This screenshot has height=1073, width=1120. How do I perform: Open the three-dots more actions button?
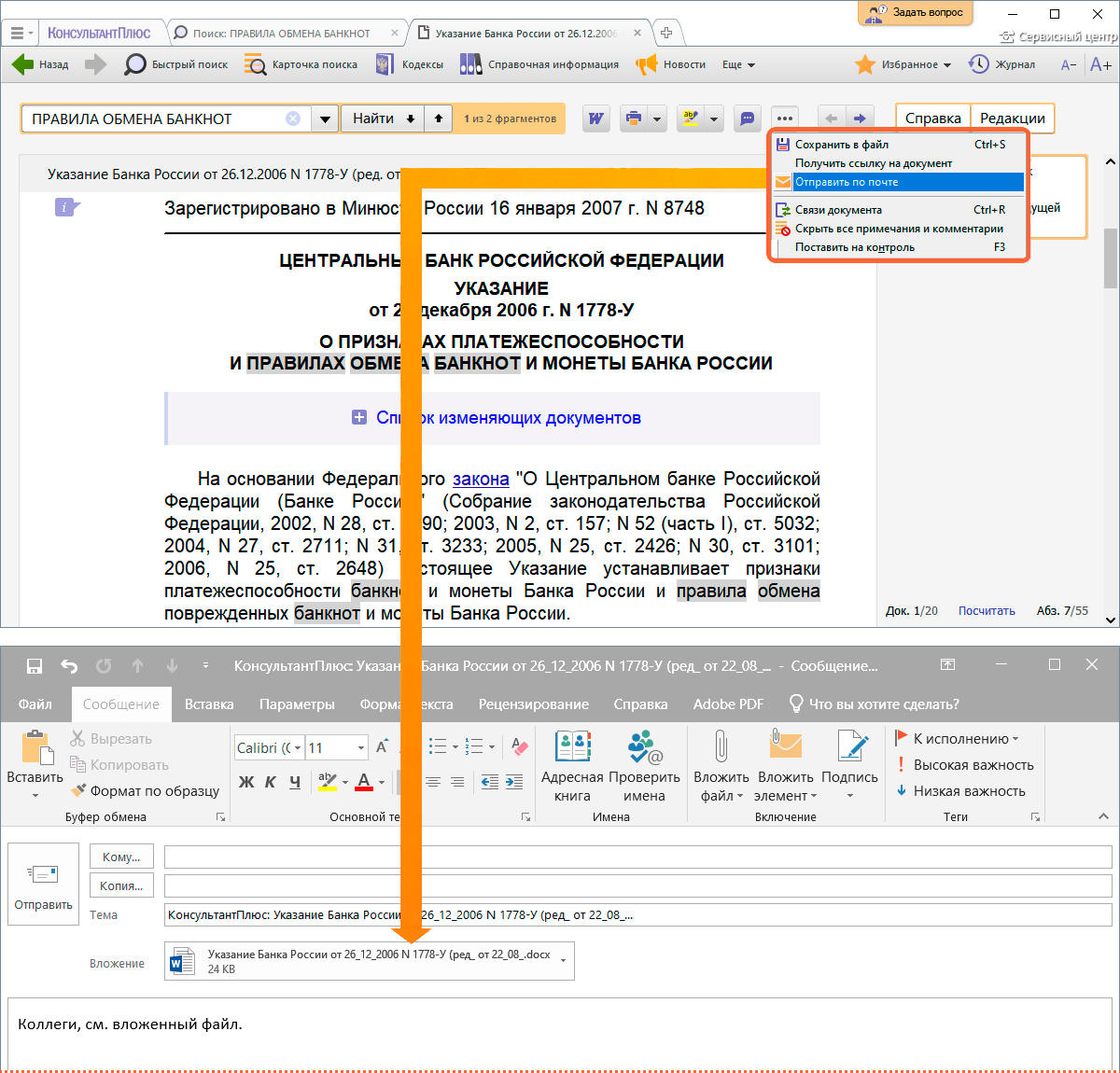coord(785,118)
